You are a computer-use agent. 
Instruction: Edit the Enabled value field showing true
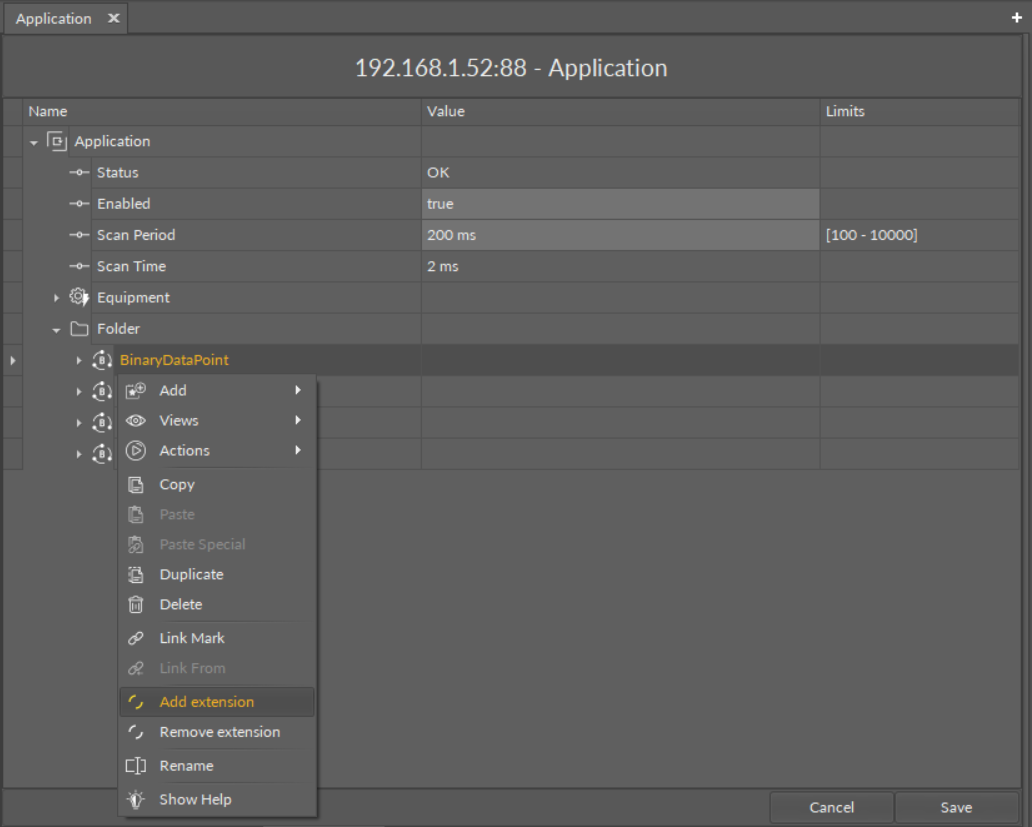(620, 204)
